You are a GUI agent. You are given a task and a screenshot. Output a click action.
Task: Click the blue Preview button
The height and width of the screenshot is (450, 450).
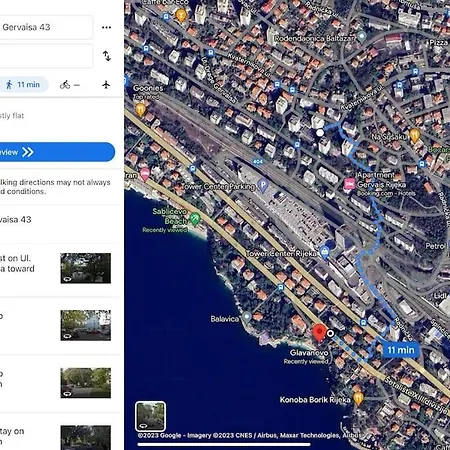[x=57, y=152]
